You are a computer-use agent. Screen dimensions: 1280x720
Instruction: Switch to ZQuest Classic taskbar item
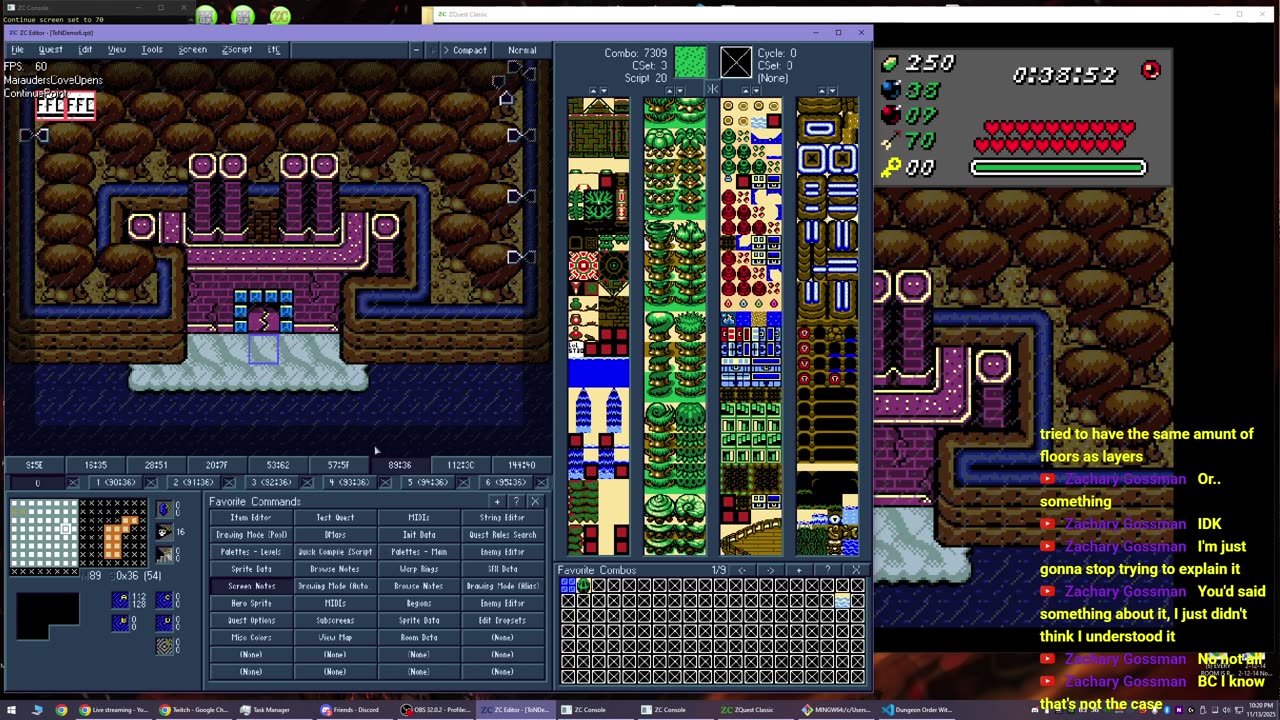tap(747, 710)
